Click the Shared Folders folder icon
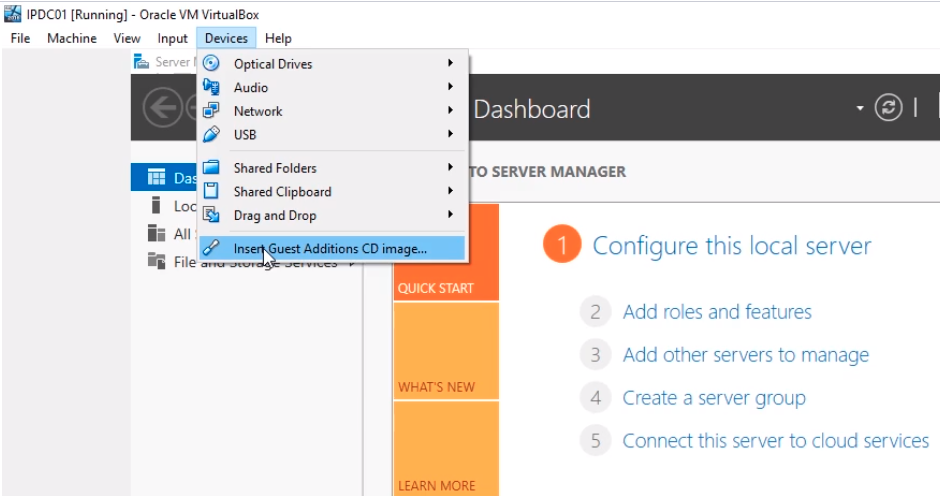940x496 pixels. click(x=211, y=167)
